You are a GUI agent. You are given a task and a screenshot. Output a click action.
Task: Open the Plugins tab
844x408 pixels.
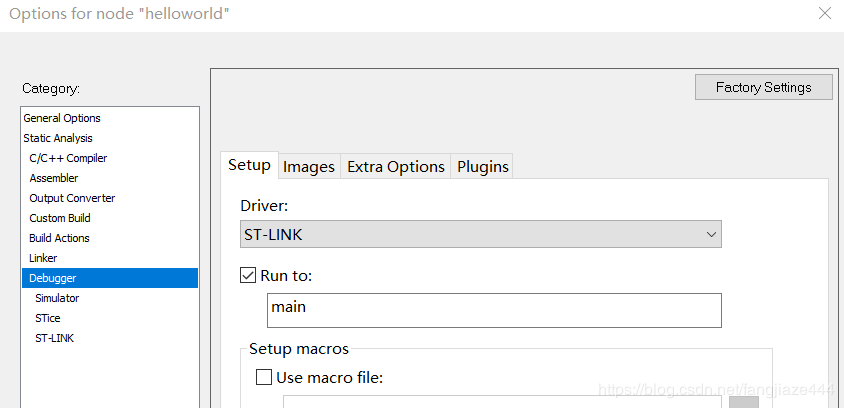pyautogui.click(x=483, y=167)
